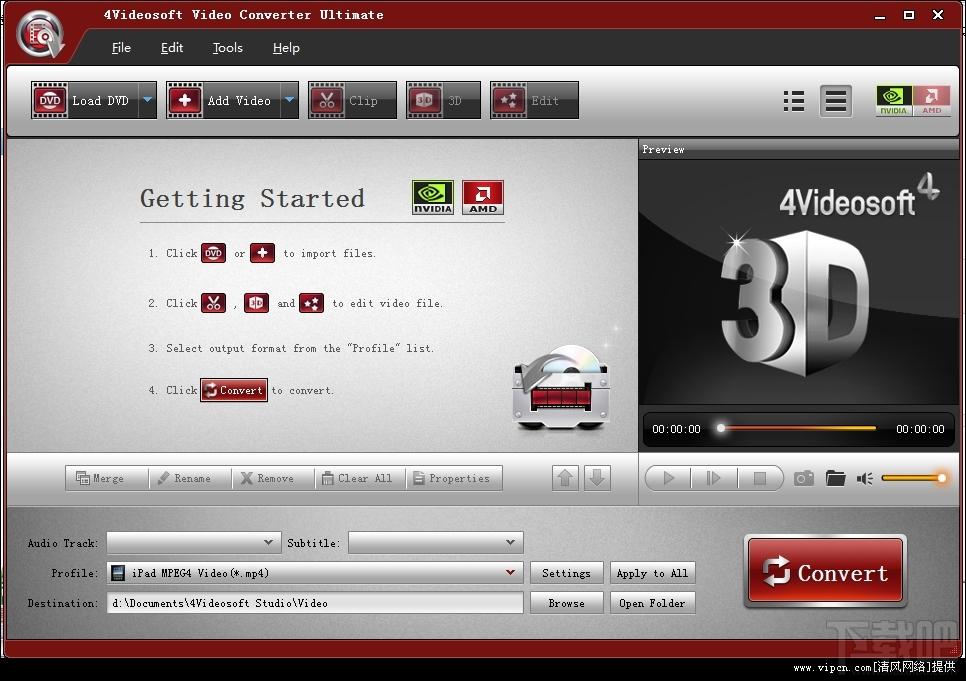Open the Tools menu
Viewport: 966px width, 681px height.
pos(227,48)
